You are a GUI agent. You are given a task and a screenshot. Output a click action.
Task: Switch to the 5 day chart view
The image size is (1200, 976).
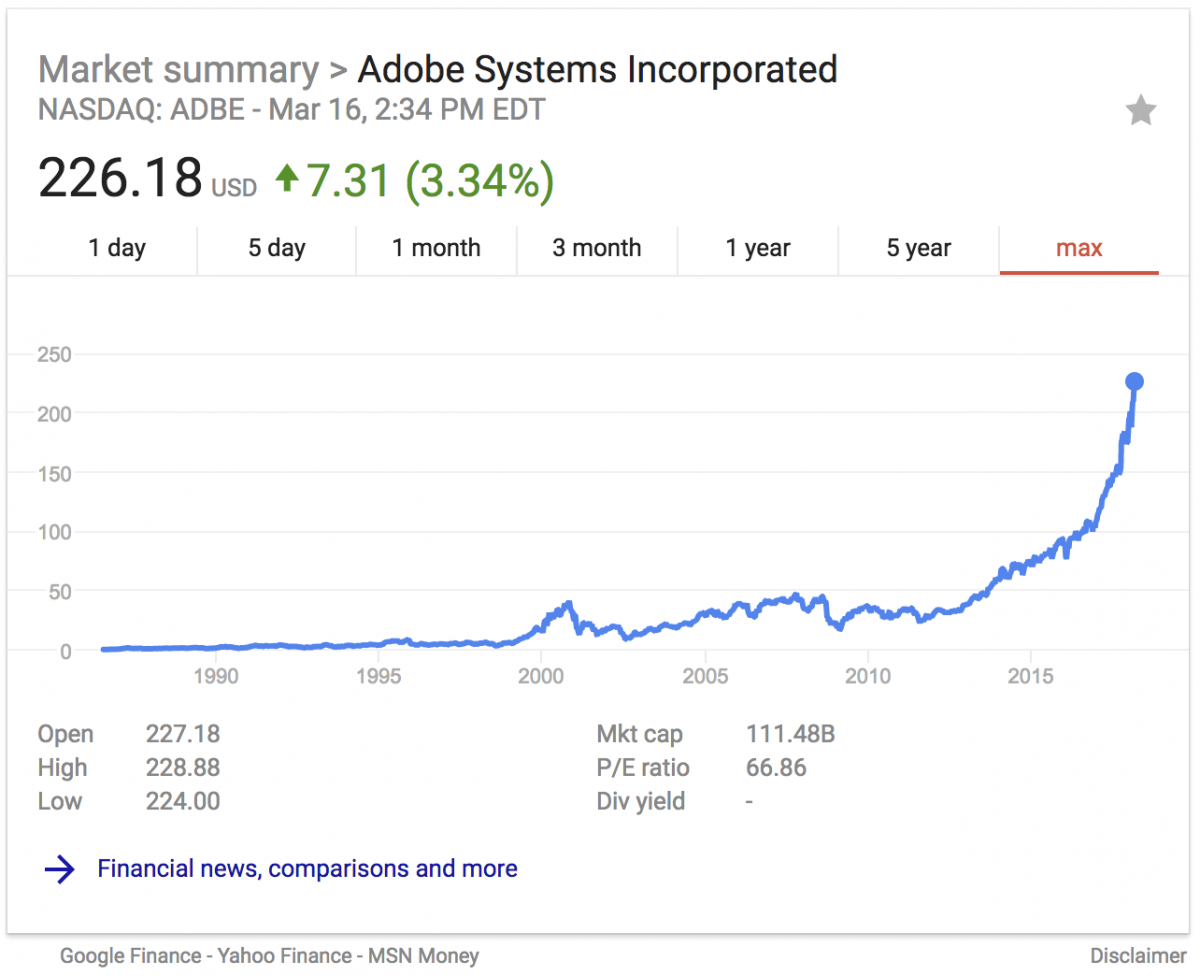[x=277, y=248]
